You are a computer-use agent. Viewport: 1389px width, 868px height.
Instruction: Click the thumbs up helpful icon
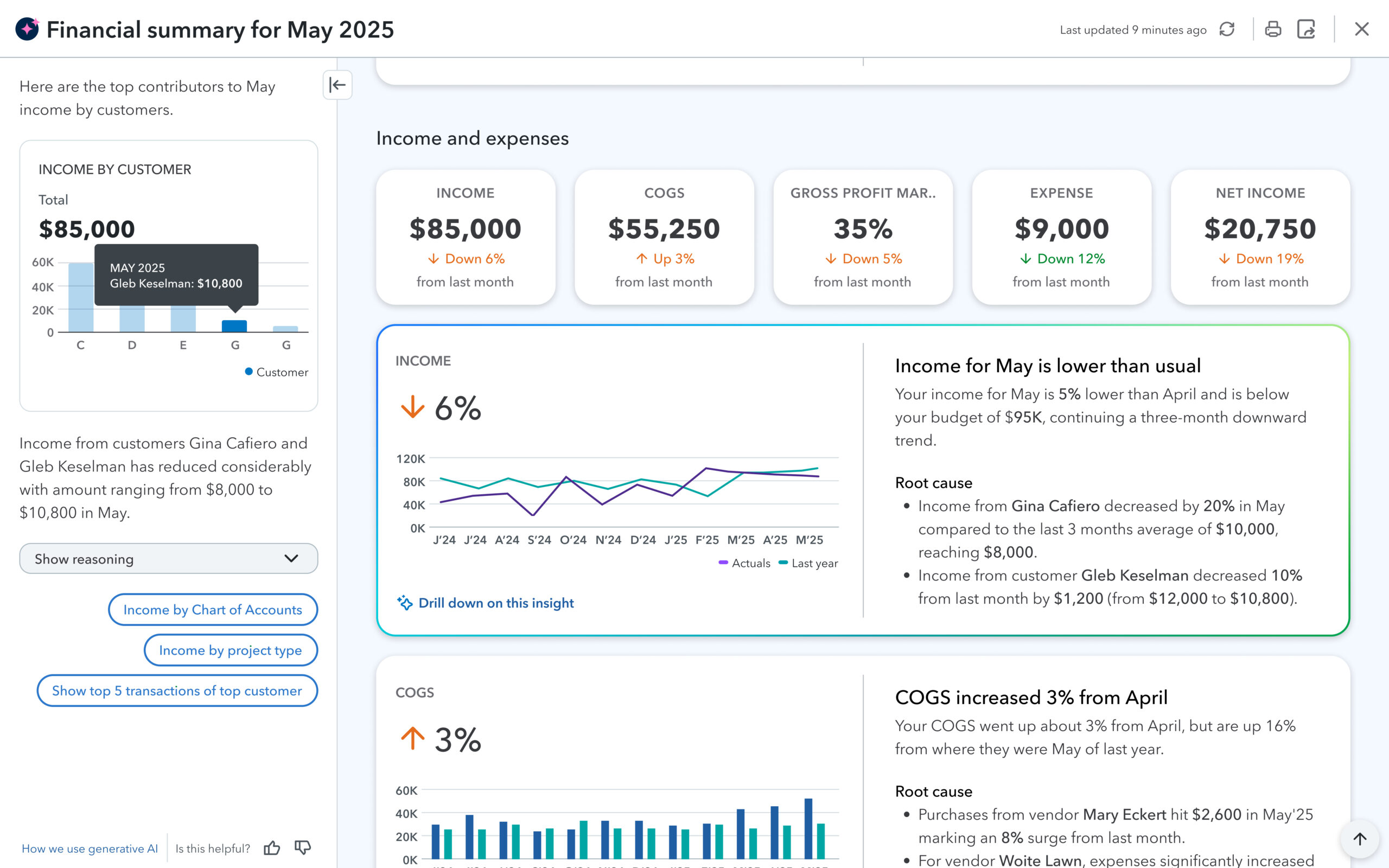pos(271,848)
